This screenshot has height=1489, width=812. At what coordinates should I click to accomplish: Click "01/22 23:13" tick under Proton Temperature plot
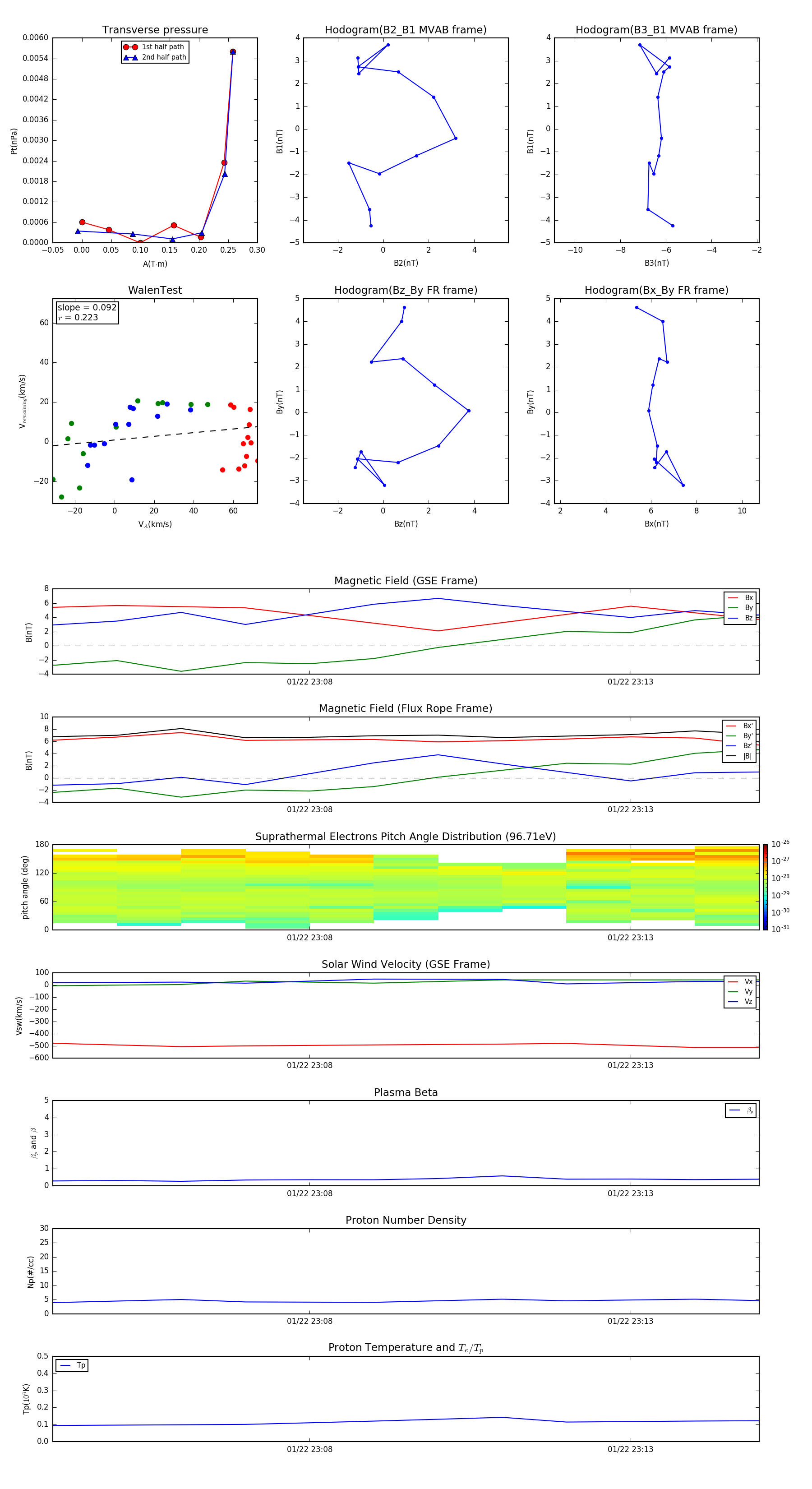pos(630,1449)
